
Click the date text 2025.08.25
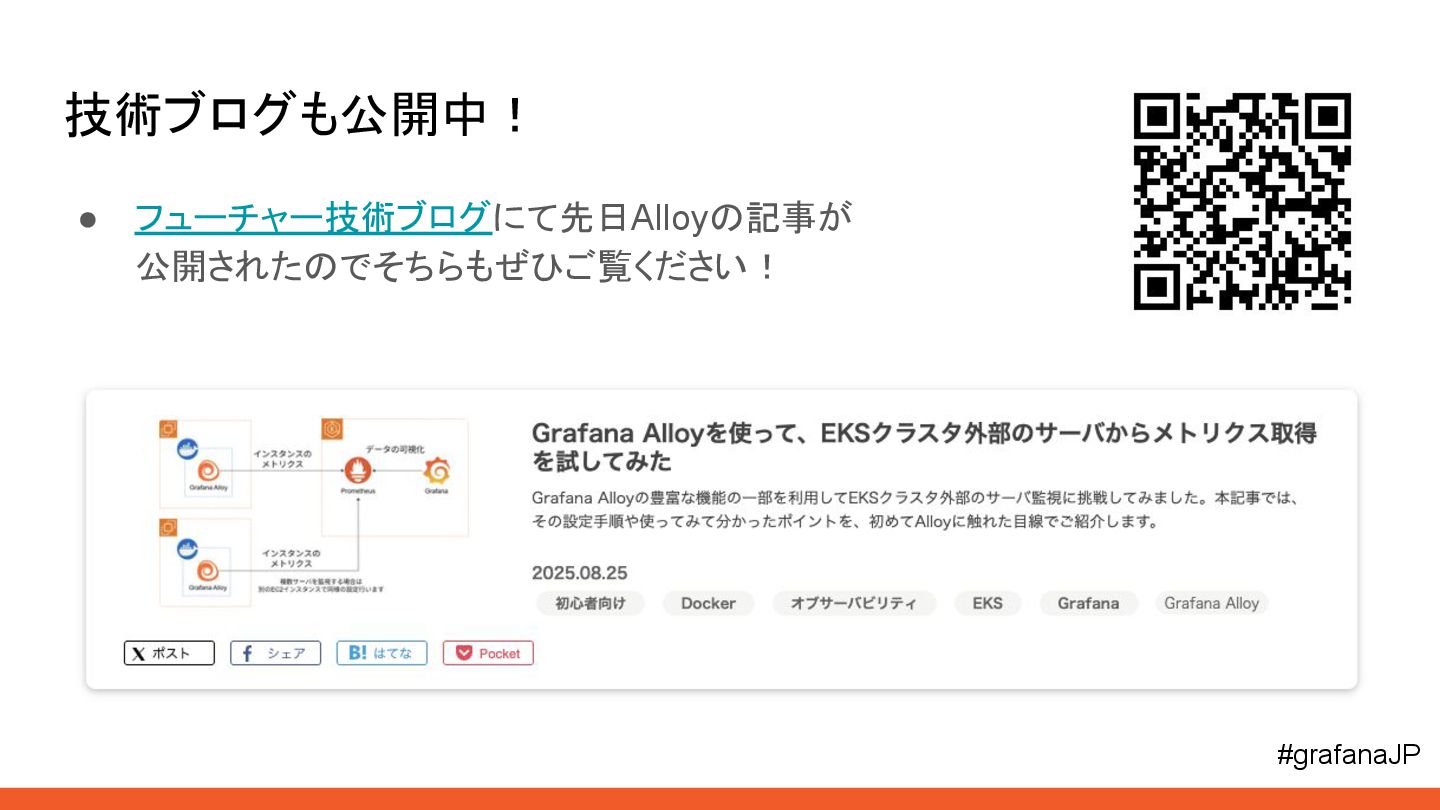(x=579, y=573)
